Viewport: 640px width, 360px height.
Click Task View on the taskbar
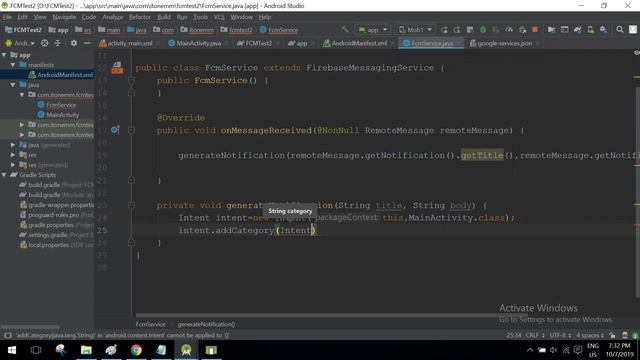(36, 350)
